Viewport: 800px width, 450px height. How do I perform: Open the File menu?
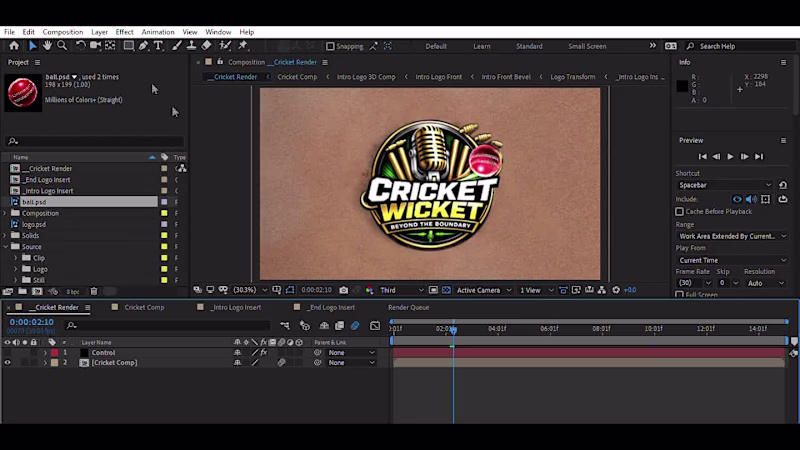click(x=9, y=32)
